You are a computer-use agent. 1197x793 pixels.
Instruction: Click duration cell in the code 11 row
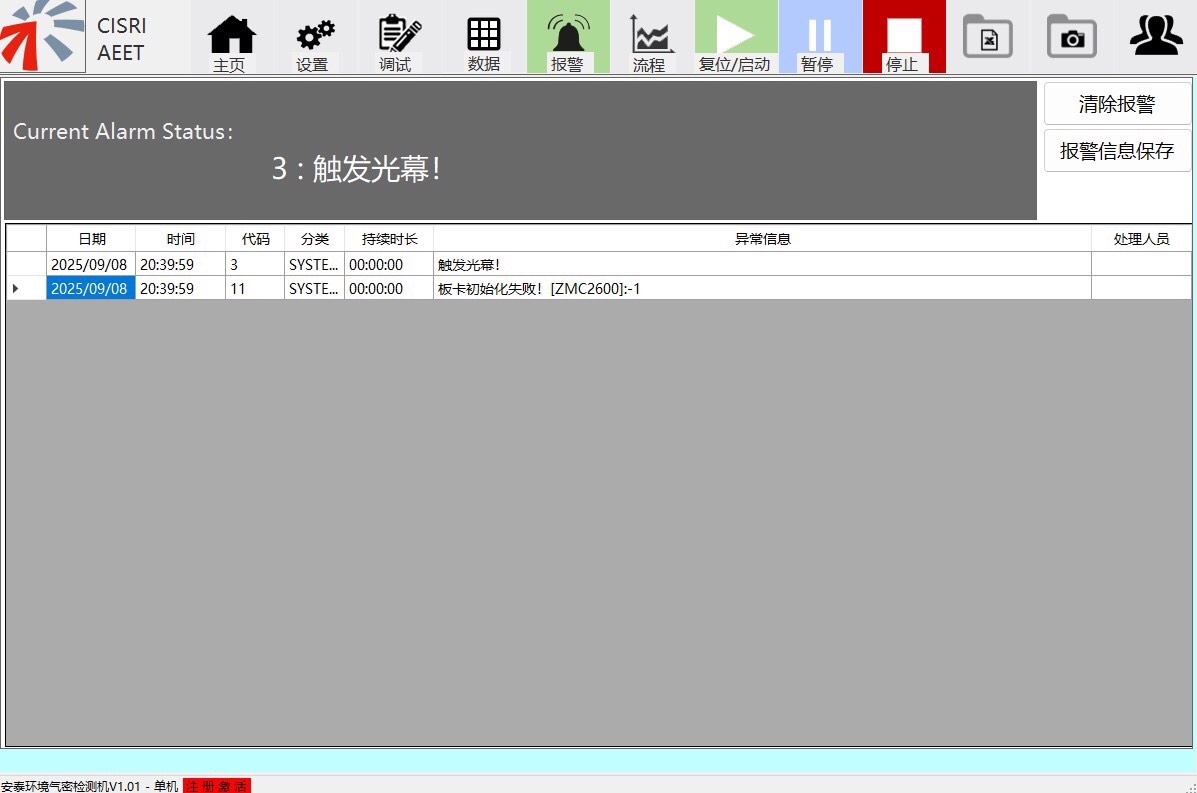click(389, 288)
